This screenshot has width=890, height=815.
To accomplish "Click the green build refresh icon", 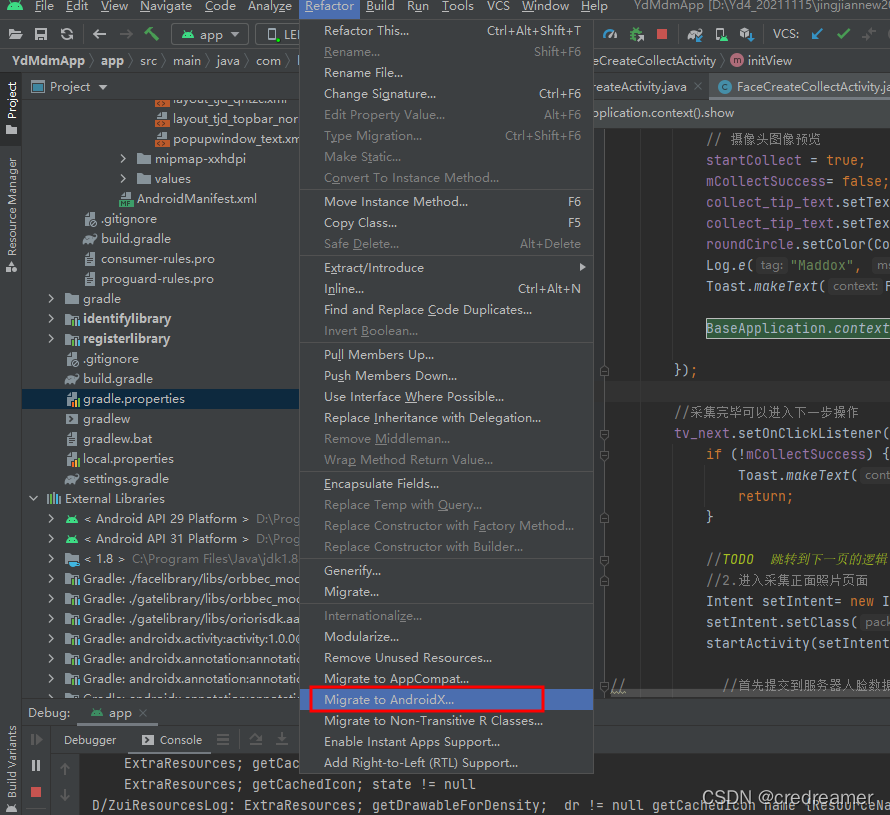I will 65,33.
